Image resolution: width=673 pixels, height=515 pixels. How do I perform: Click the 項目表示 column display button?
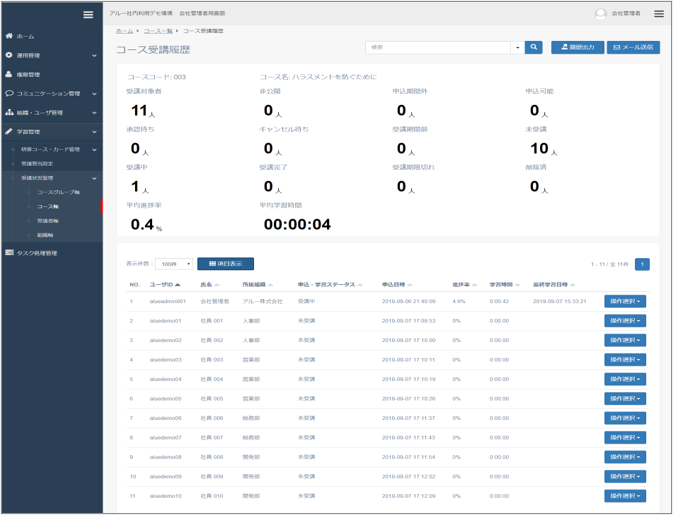click(x=225, y=264)
